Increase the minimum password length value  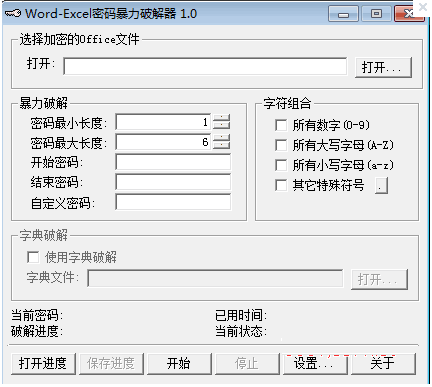click(x=222, y=118)
